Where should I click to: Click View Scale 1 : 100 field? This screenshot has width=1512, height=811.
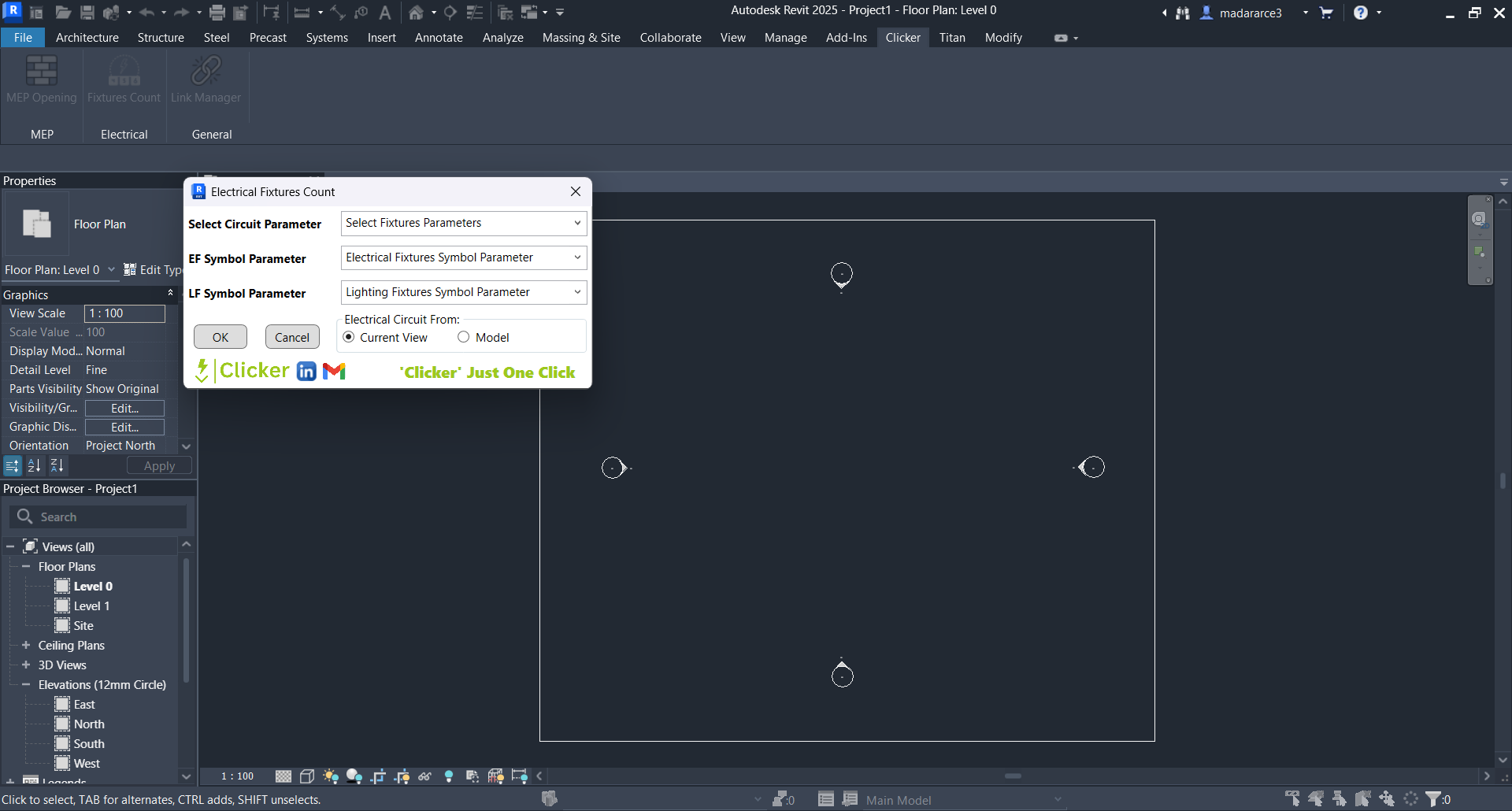[x=124, y=313]
